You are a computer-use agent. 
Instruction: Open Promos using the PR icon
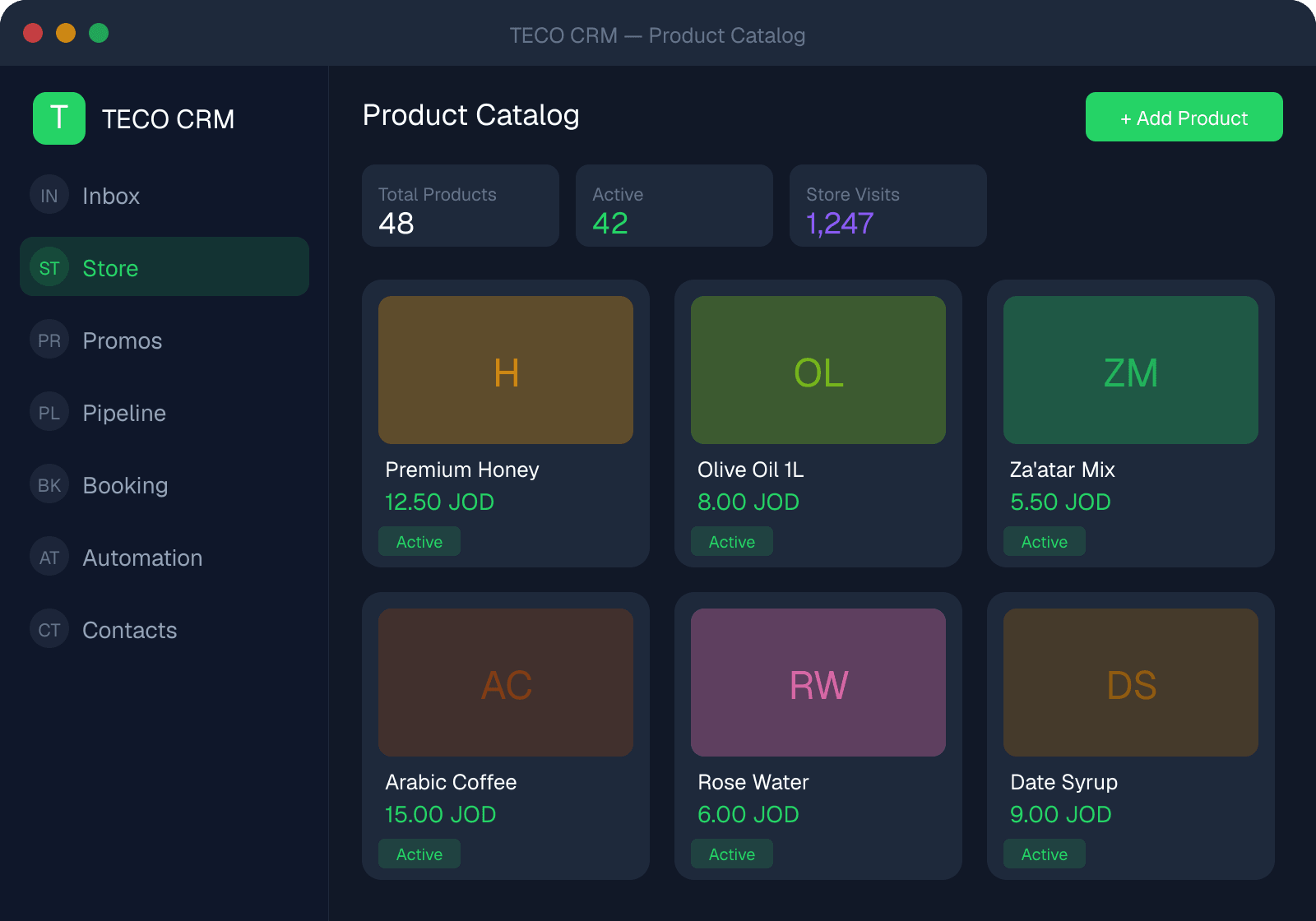tap(49, 340)
